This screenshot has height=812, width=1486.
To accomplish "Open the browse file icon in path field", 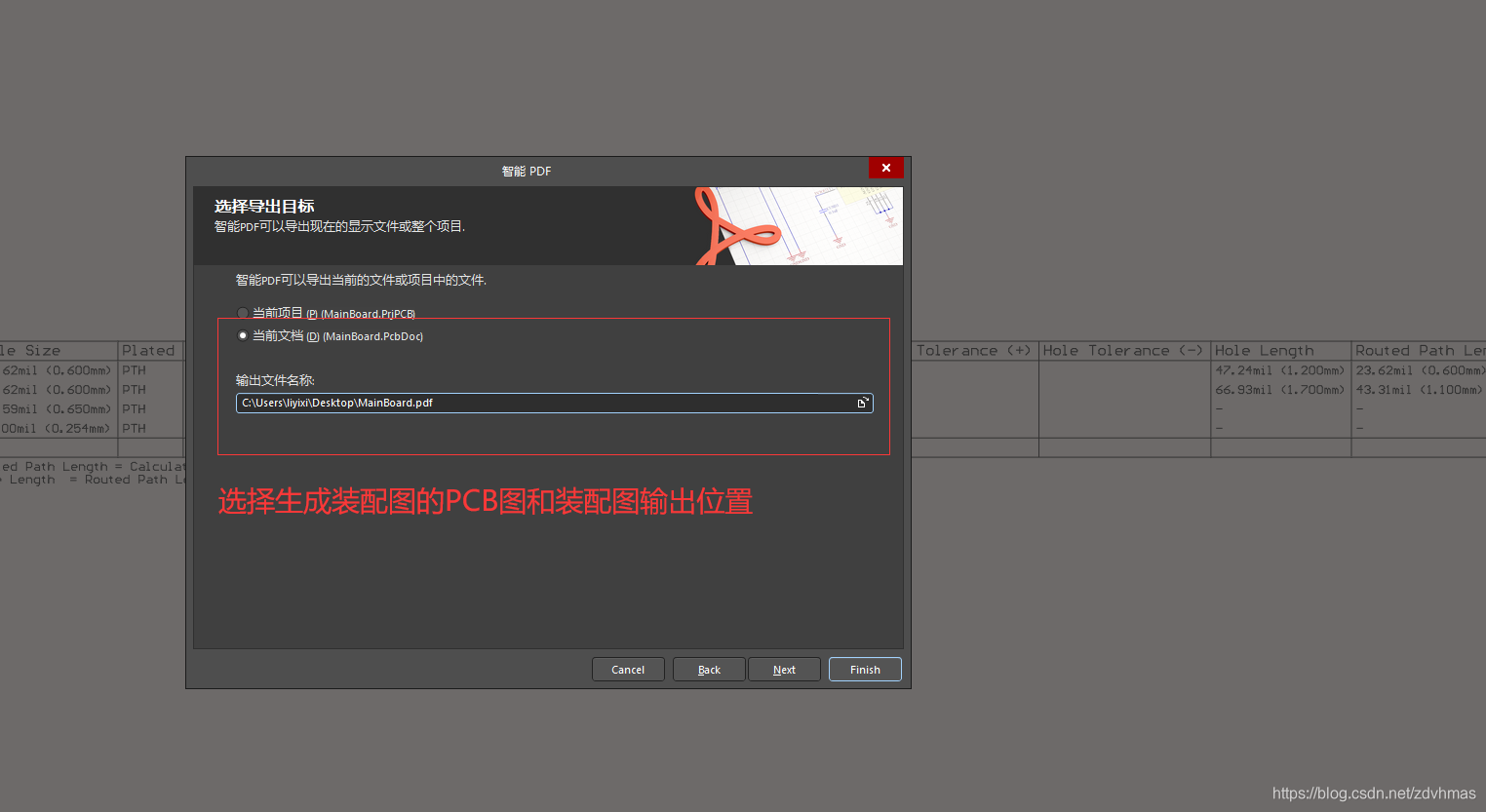I will coord(863,403).
